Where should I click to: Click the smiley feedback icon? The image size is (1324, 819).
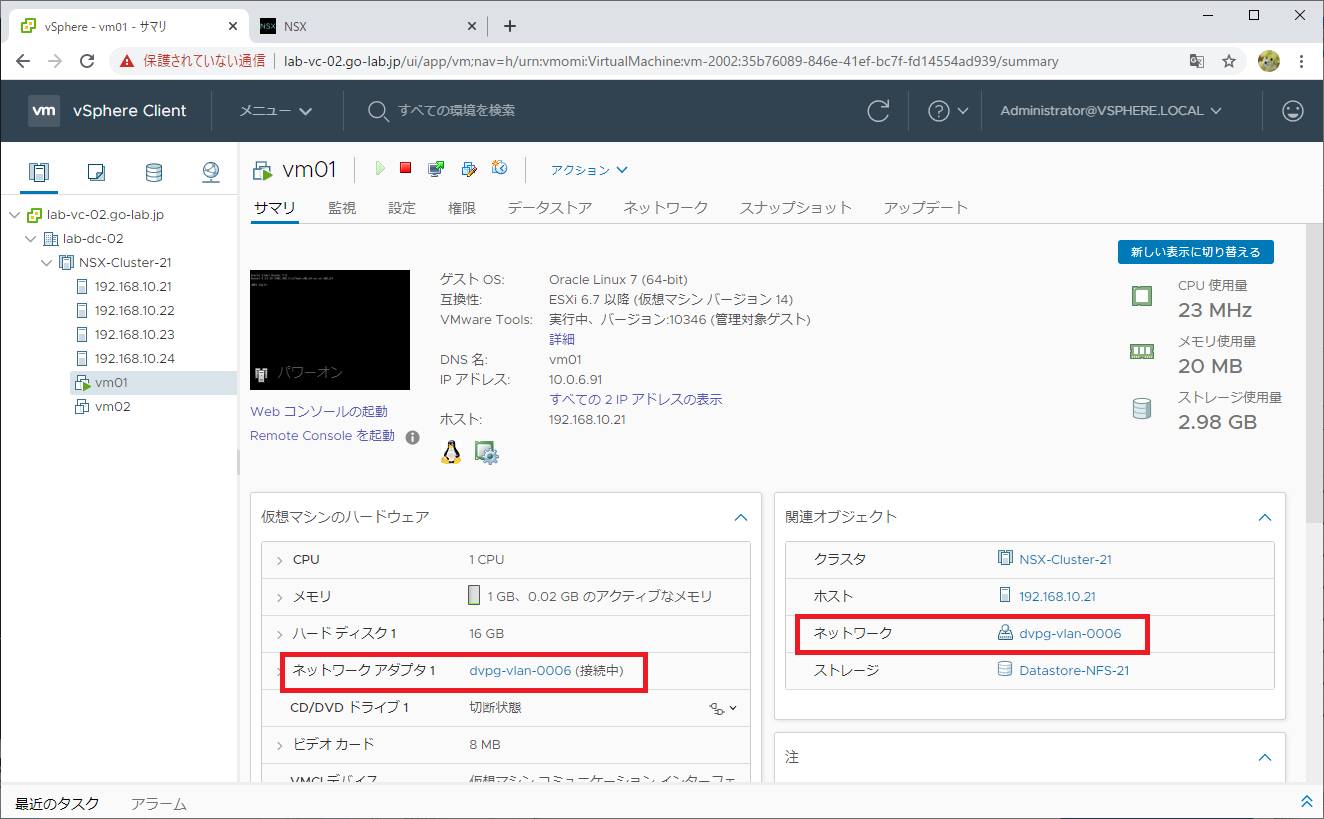(1293, 111)
